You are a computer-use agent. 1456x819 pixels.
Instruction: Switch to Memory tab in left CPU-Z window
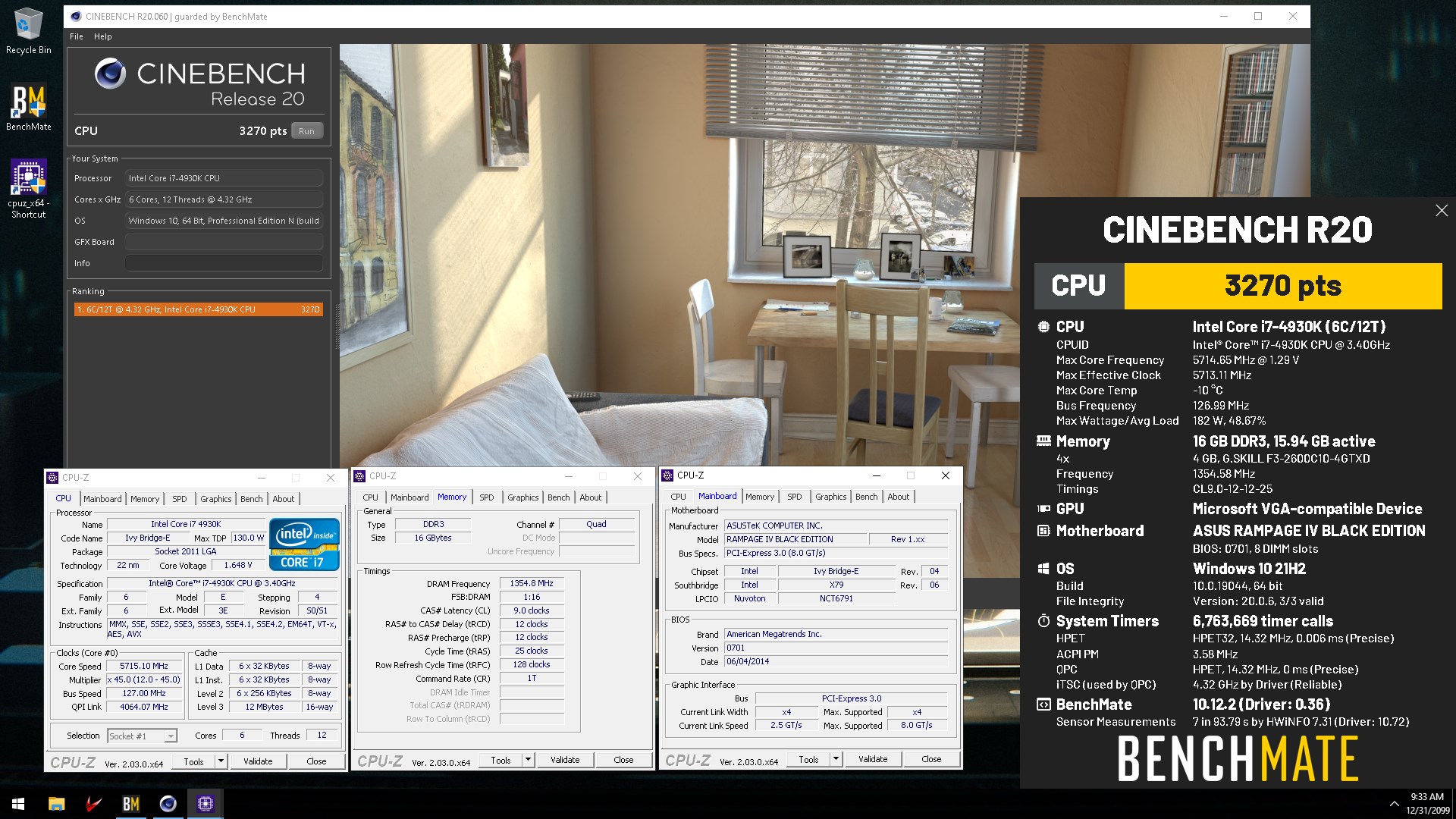(x=145, y=498)
